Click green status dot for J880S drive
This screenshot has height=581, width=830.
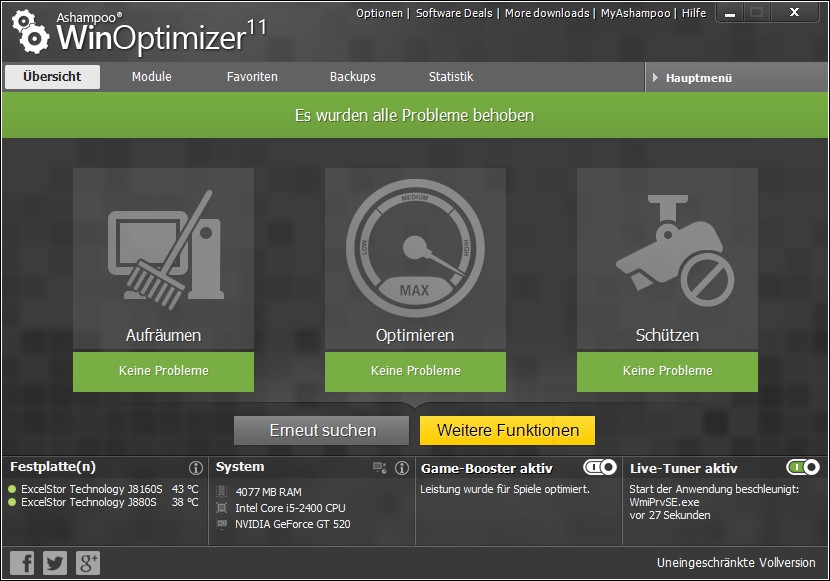click(12, 502)
